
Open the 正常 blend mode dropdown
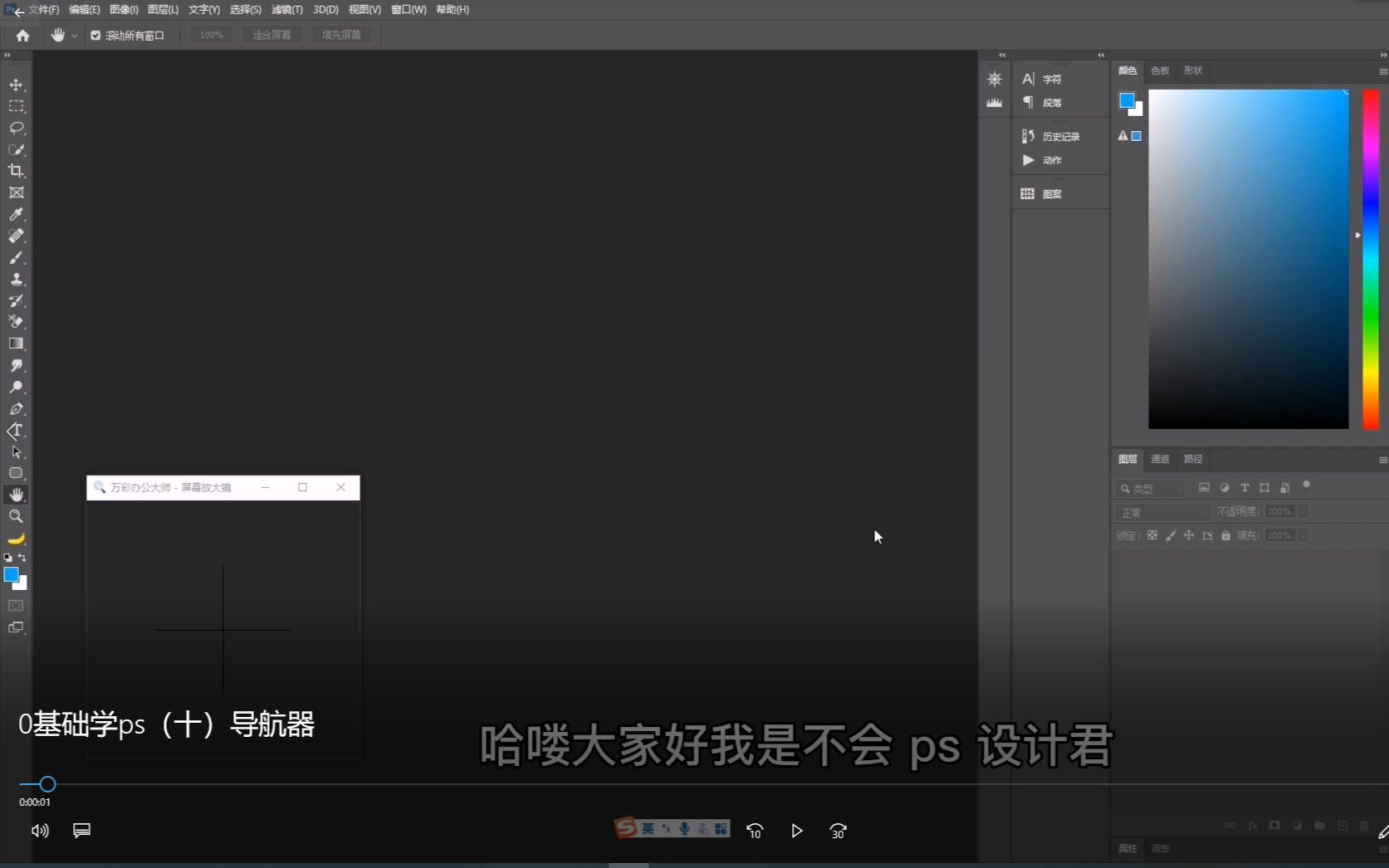1162,512
